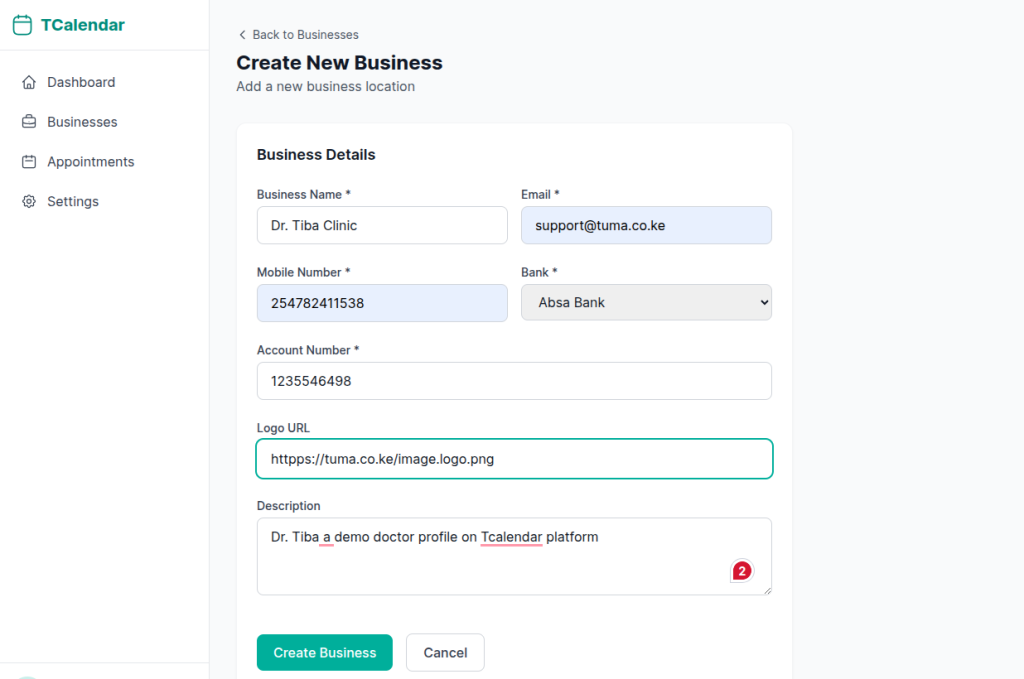Click the back chevron arrow icon
Screen dimensions: 1024x679
(242, 35)
